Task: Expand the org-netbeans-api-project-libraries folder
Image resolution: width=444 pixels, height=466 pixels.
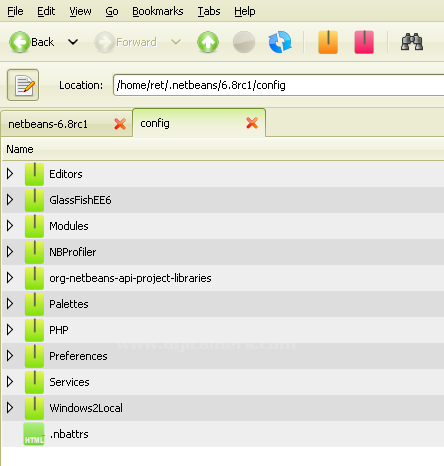Action: point(10,278)
